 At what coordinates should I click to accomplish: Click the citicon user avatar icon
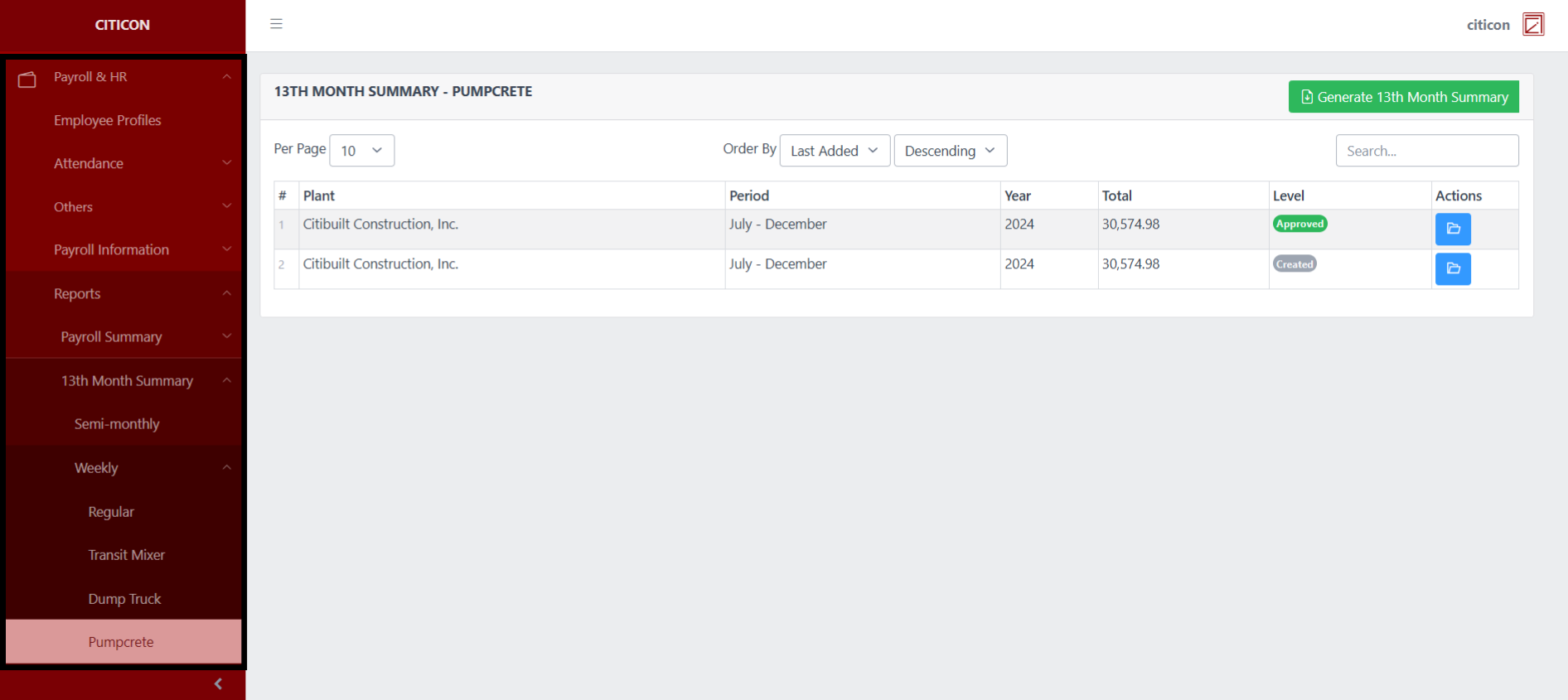point(1533,25)
